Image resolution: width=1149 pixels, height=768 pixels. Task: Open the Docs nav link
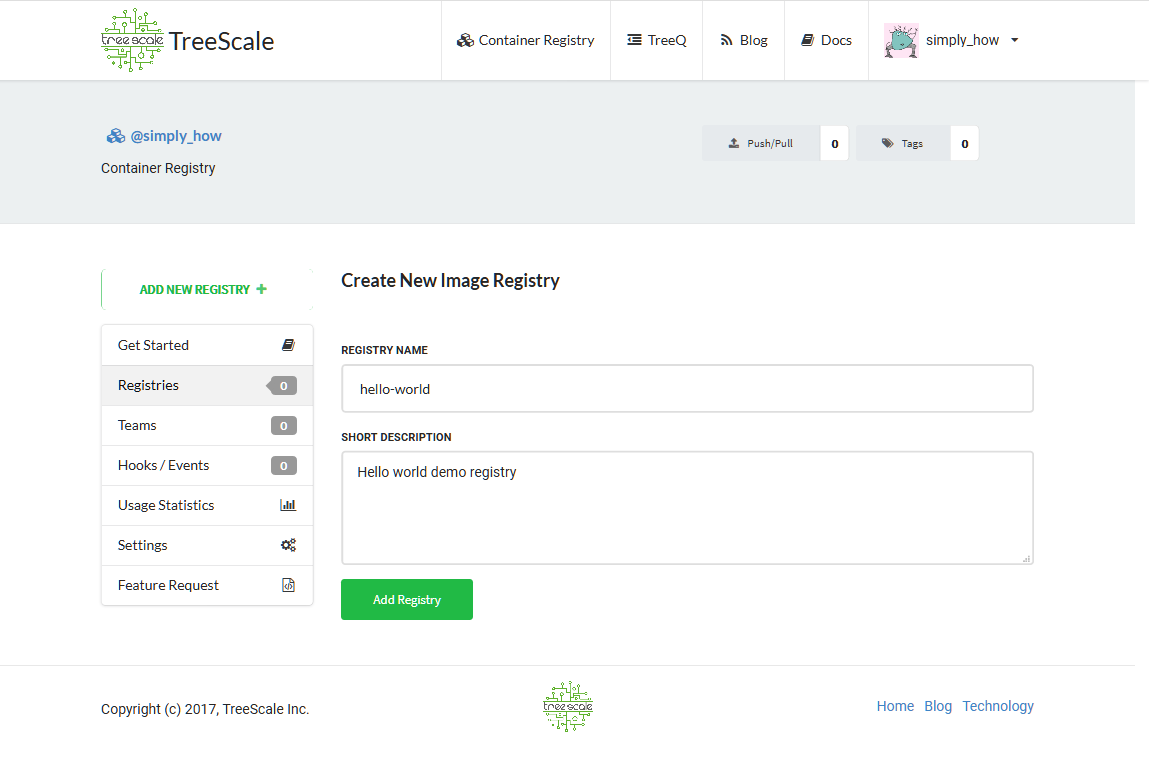pos(827,40)
